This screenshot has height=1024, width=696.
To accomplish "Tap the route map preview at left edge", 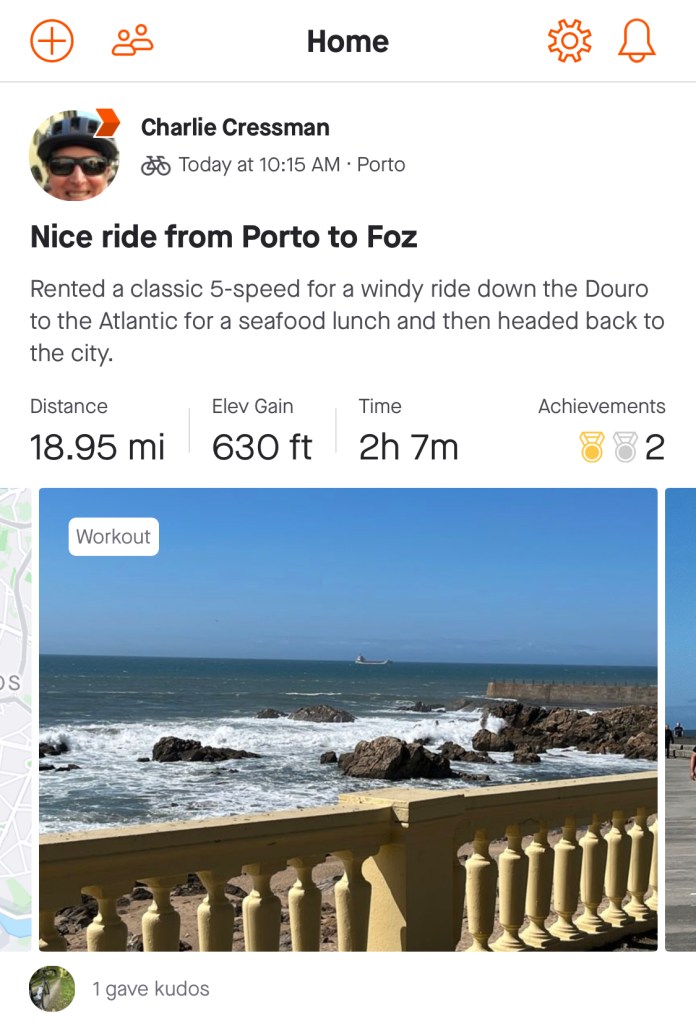I will pyautogui.click(x=15, y=720).
